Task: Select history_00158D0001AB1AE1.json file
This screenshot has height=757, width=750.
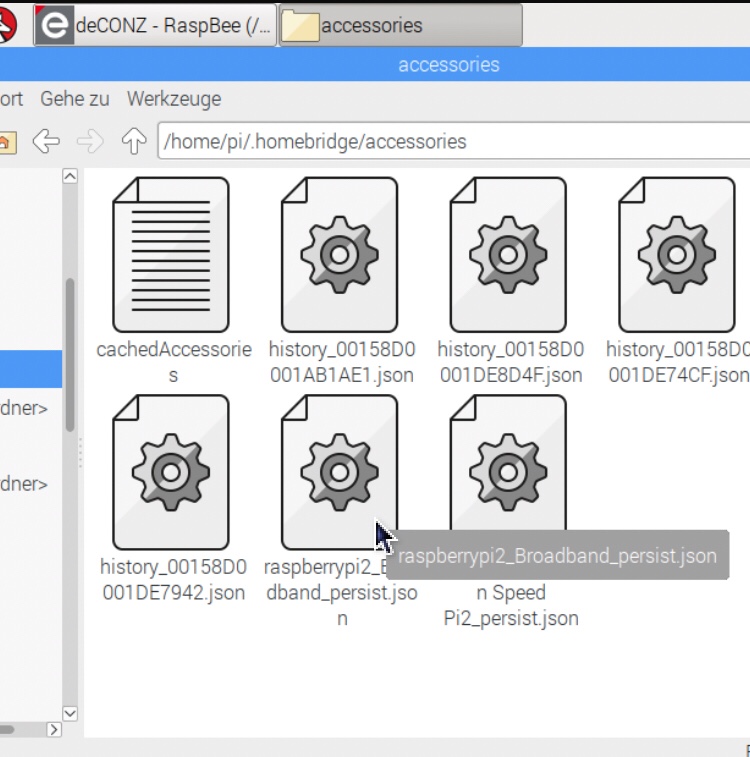Action: 340,255
